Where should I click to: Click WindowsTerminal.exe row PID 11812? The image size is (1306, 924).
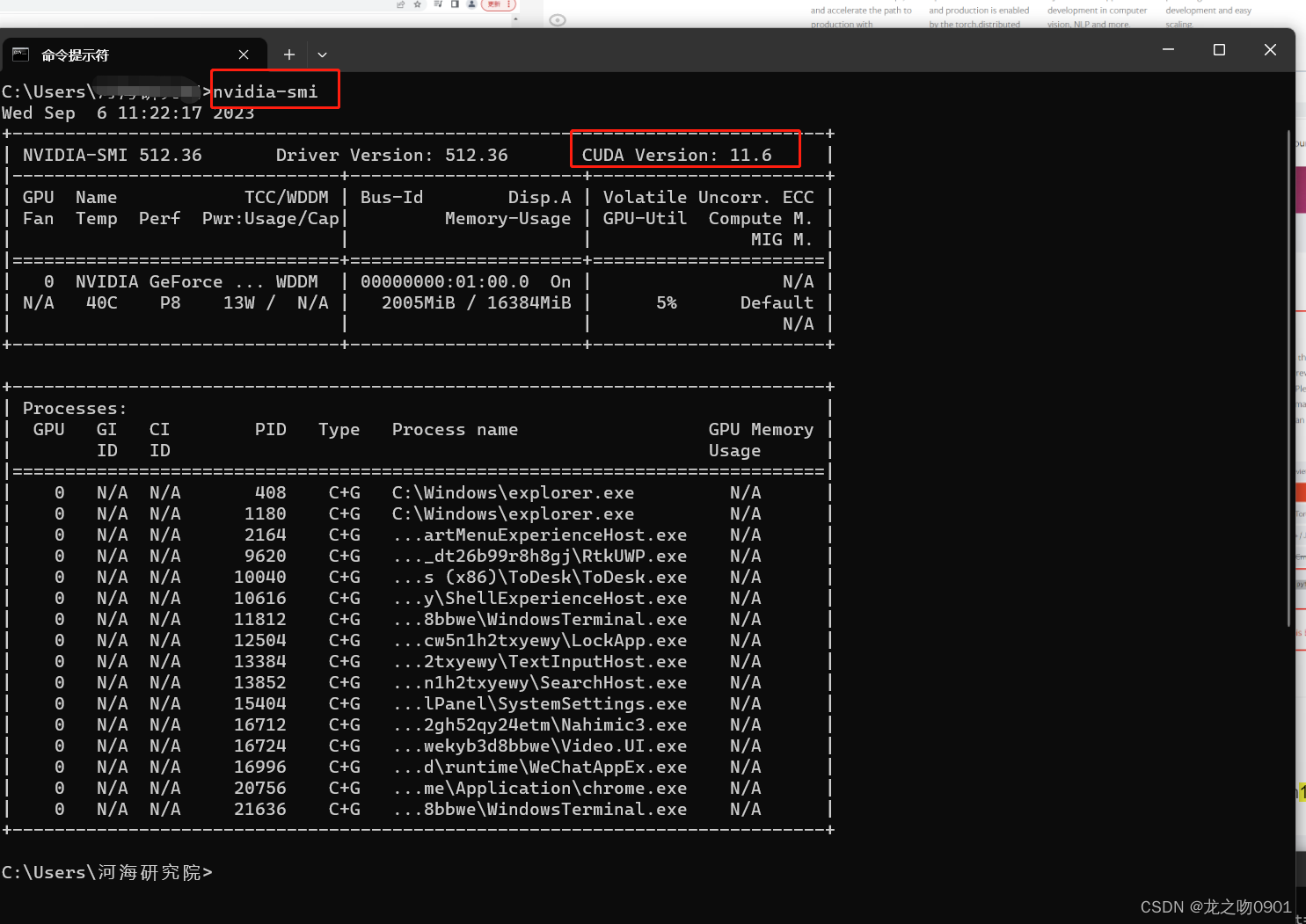coord(419,619)
